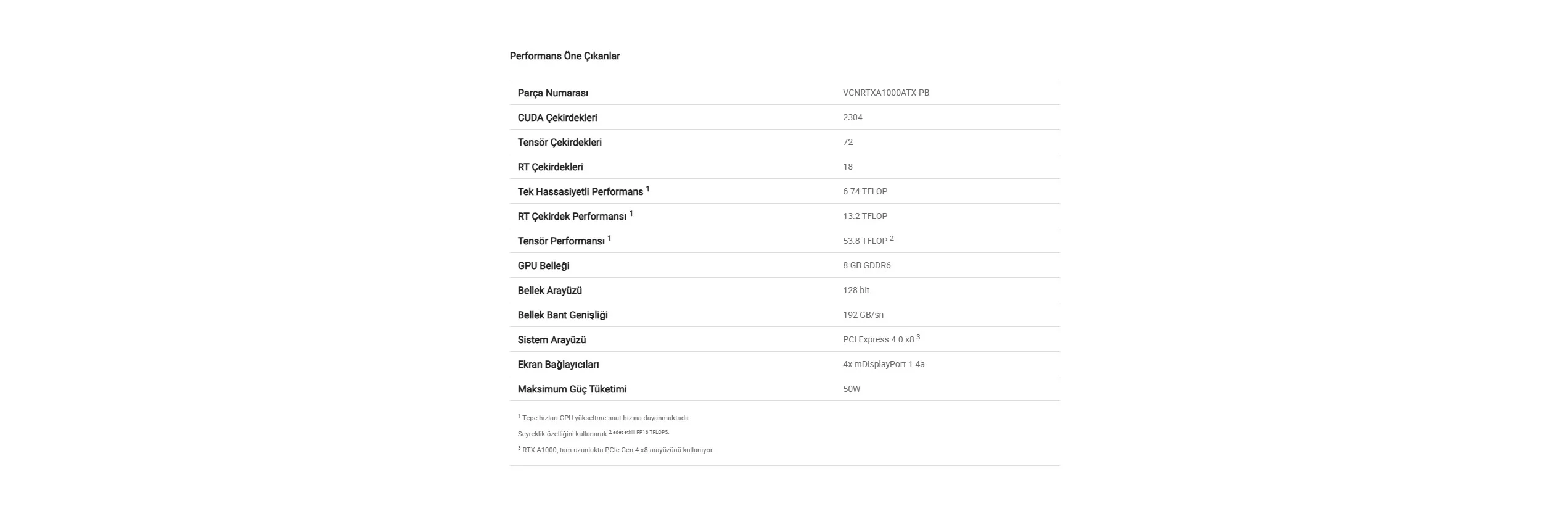1568x527 pixels.
Task: Click the 8 GB GDDR6 memory value
Action: pos(866,265)
